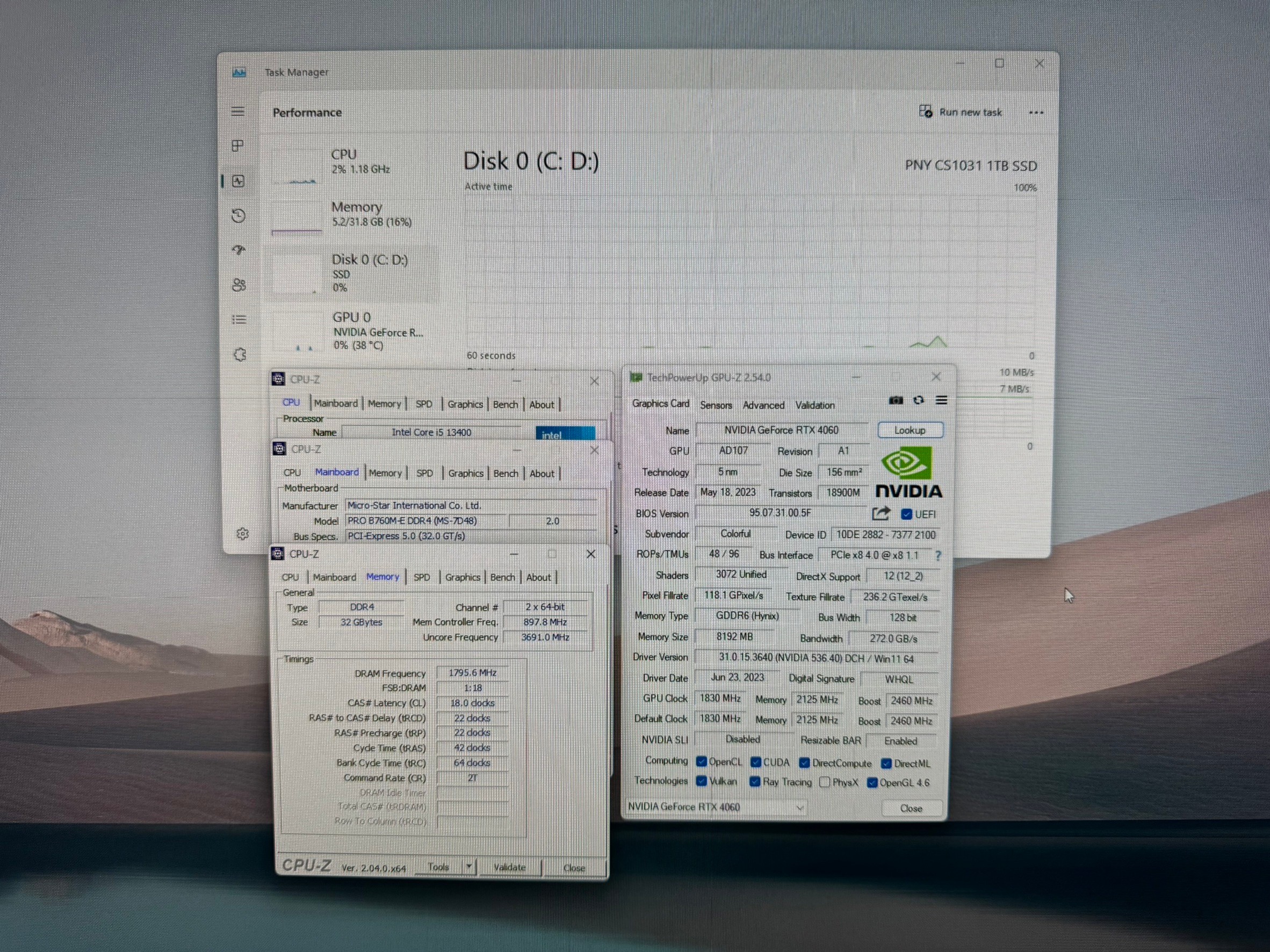
Task: Open Task Manager App history icon
Action: [x=239, y=216]
